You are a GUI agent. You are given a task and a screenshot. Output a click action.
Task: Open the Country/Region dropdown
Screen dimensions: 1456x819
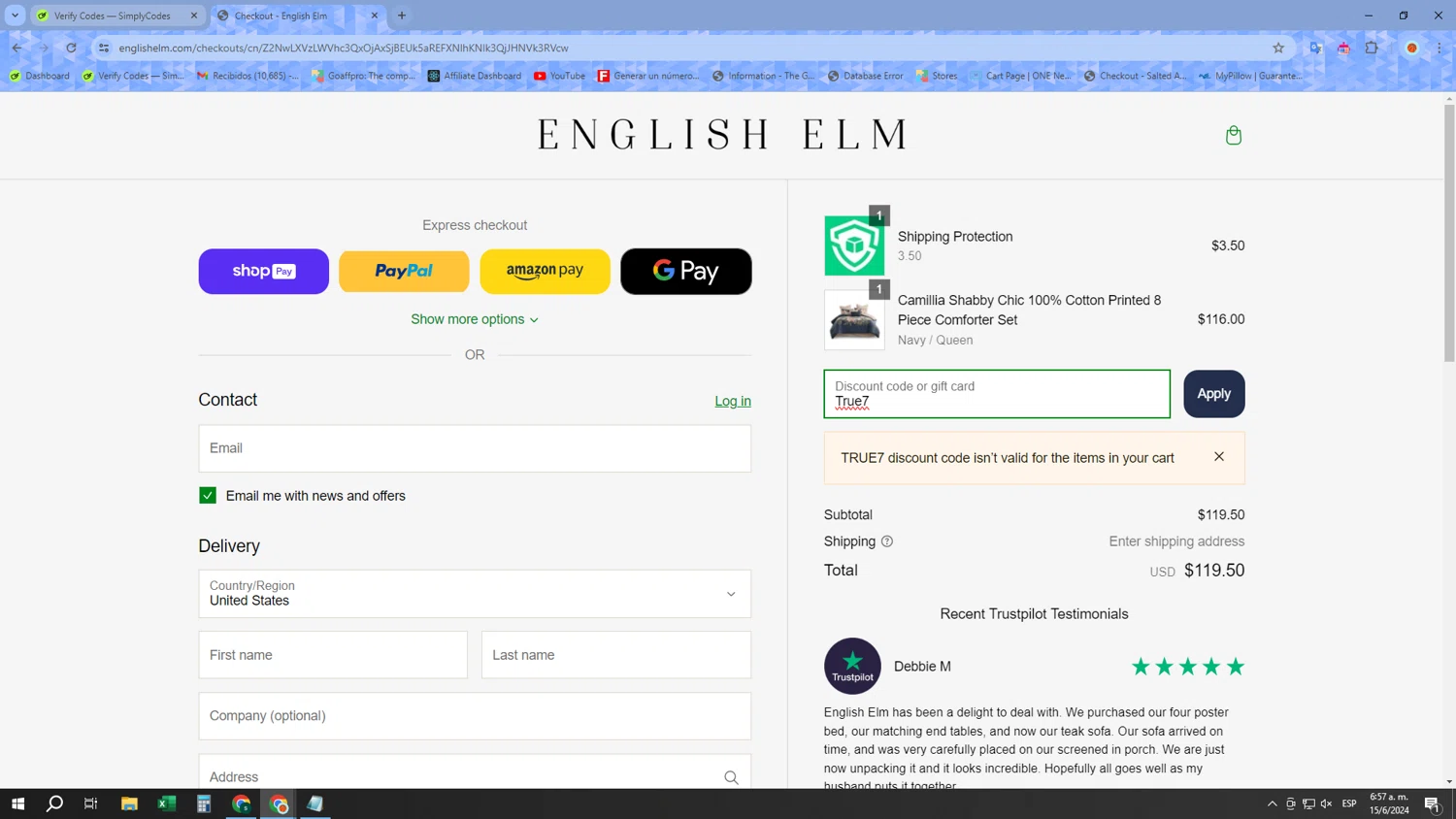tap(475, 594)
